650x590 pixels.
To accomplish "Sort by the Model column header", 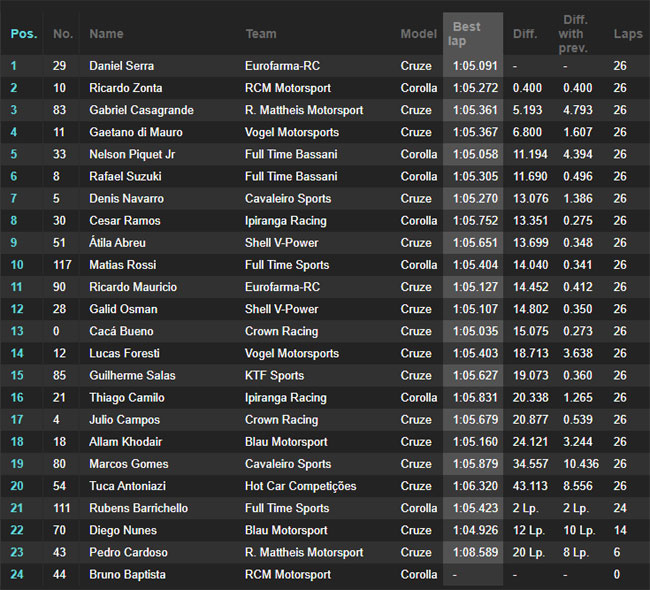I will tap(418, 34).
